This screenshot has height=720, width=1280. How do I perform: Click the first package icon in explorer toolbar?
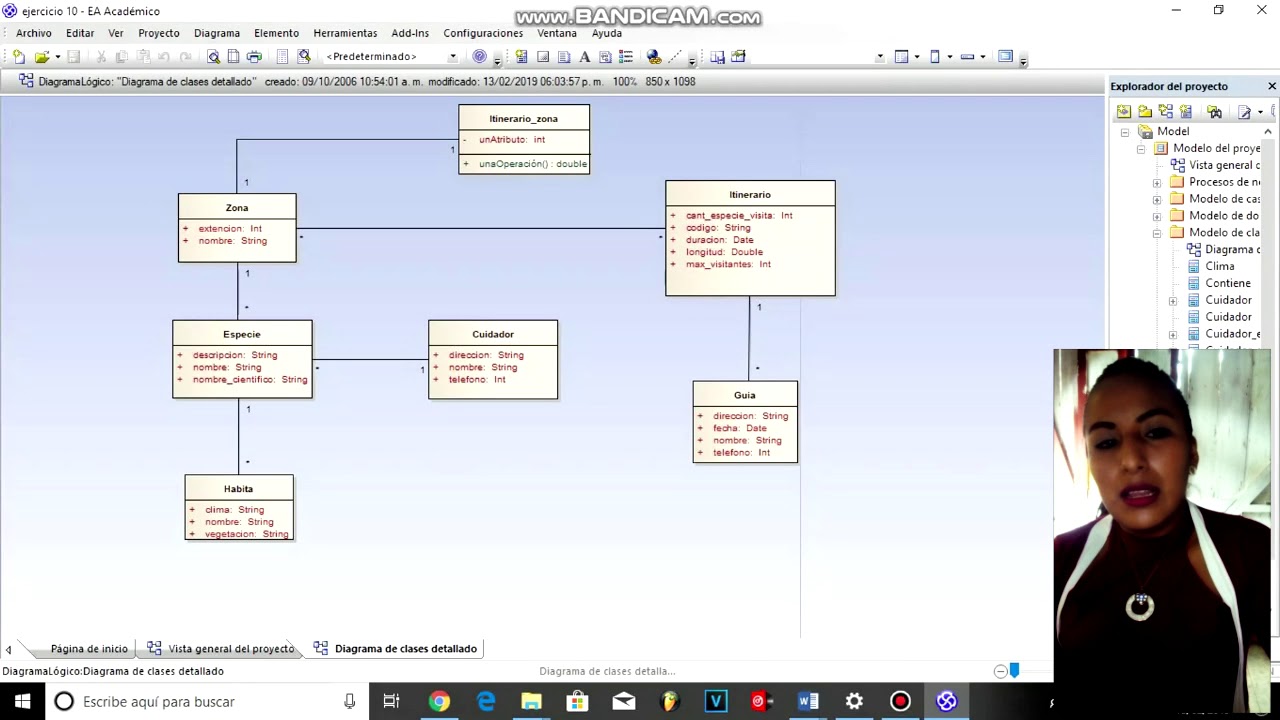1124,112
